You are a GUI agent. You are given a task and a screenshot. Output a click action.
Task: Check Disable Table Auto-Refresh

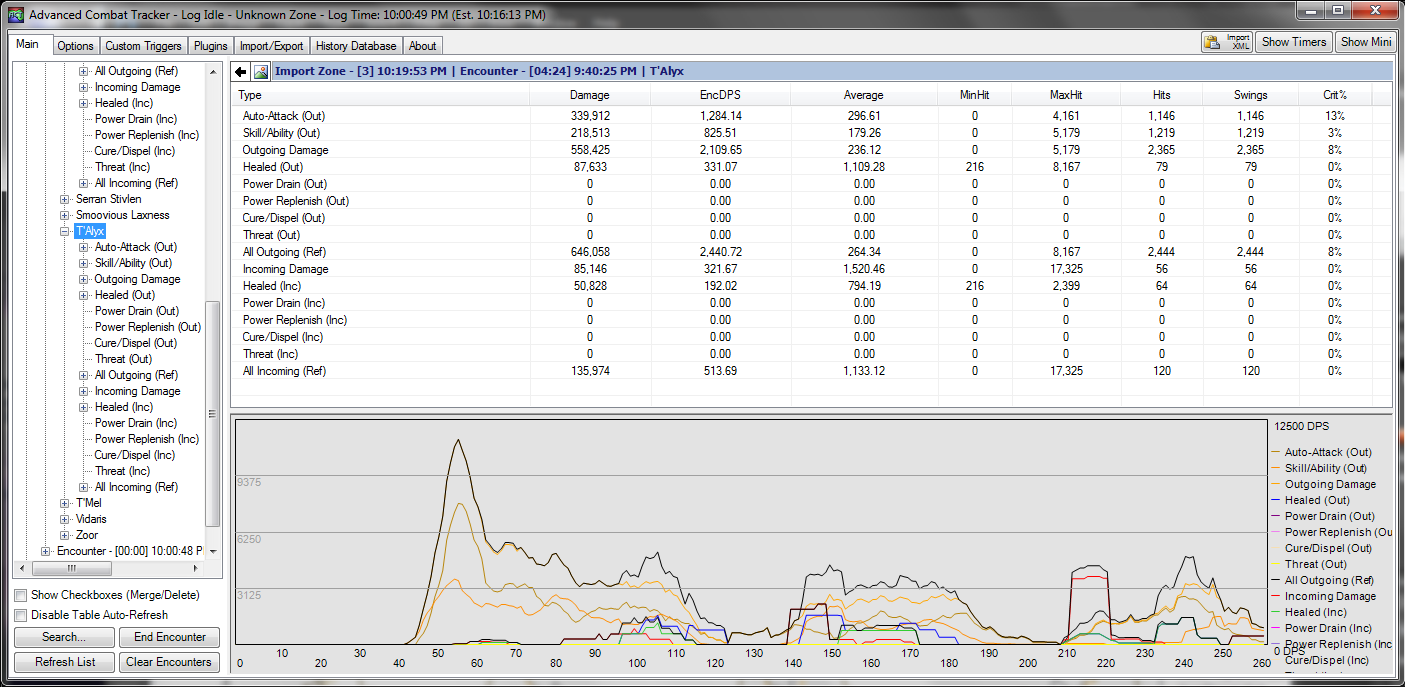[x=21, y=615]
